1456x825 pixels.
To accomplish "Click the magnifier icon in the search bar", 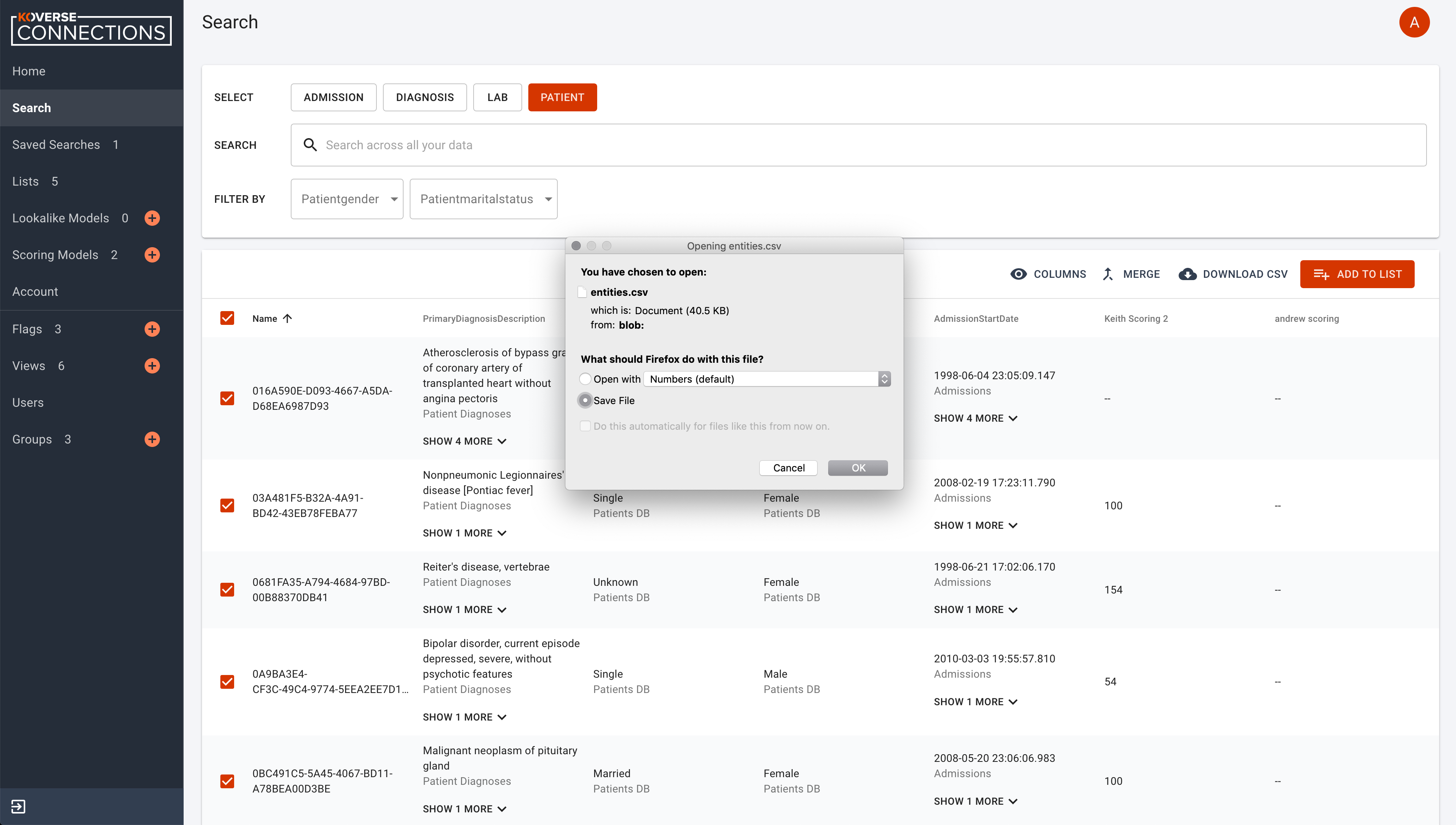I will 310,145.
